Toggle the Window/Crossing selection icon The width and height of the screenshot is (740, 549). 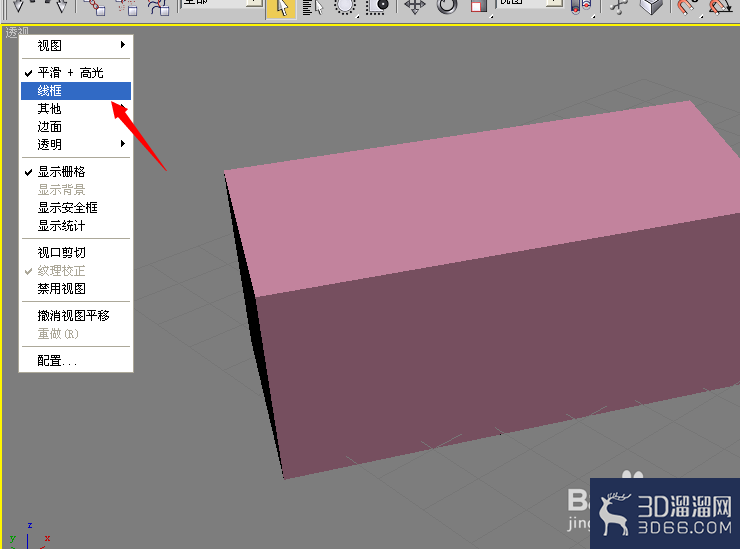click(x=378, y=7)
